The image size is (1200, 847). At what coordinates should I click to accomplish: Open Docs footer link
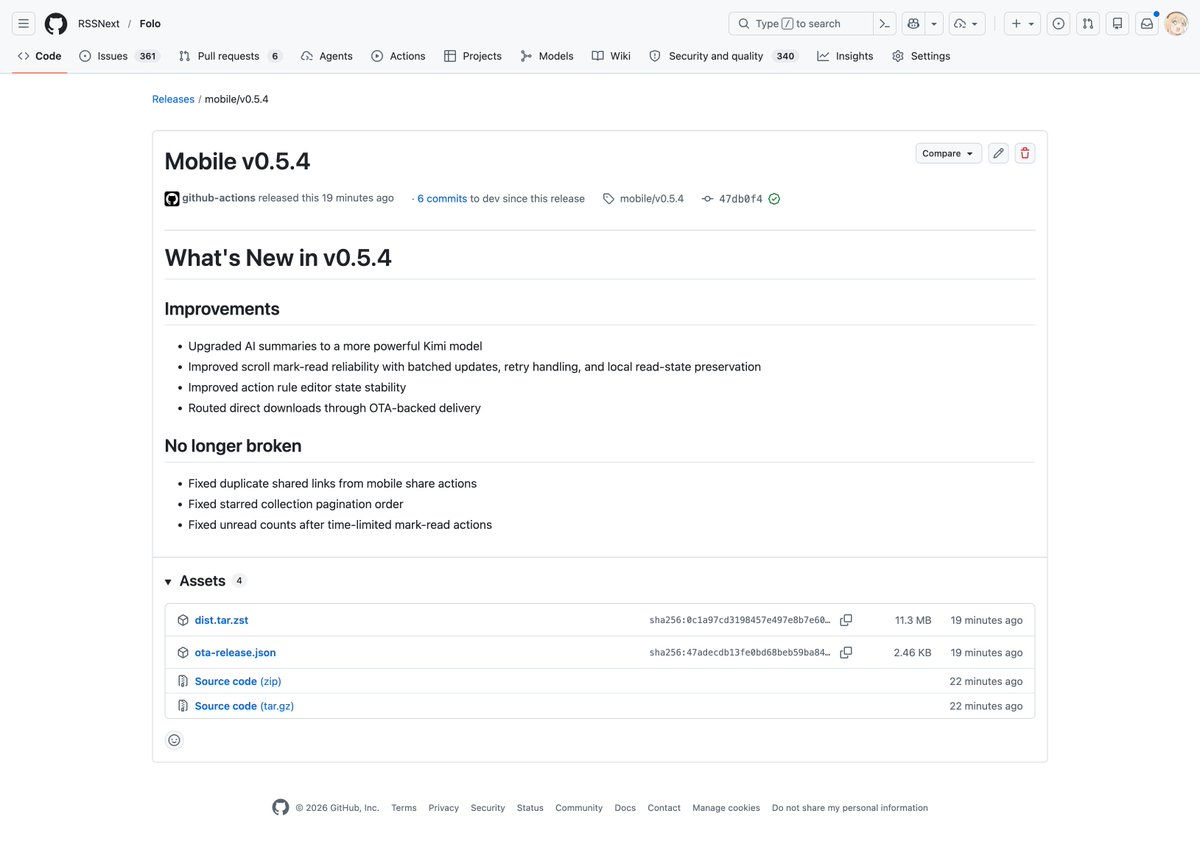625,808
